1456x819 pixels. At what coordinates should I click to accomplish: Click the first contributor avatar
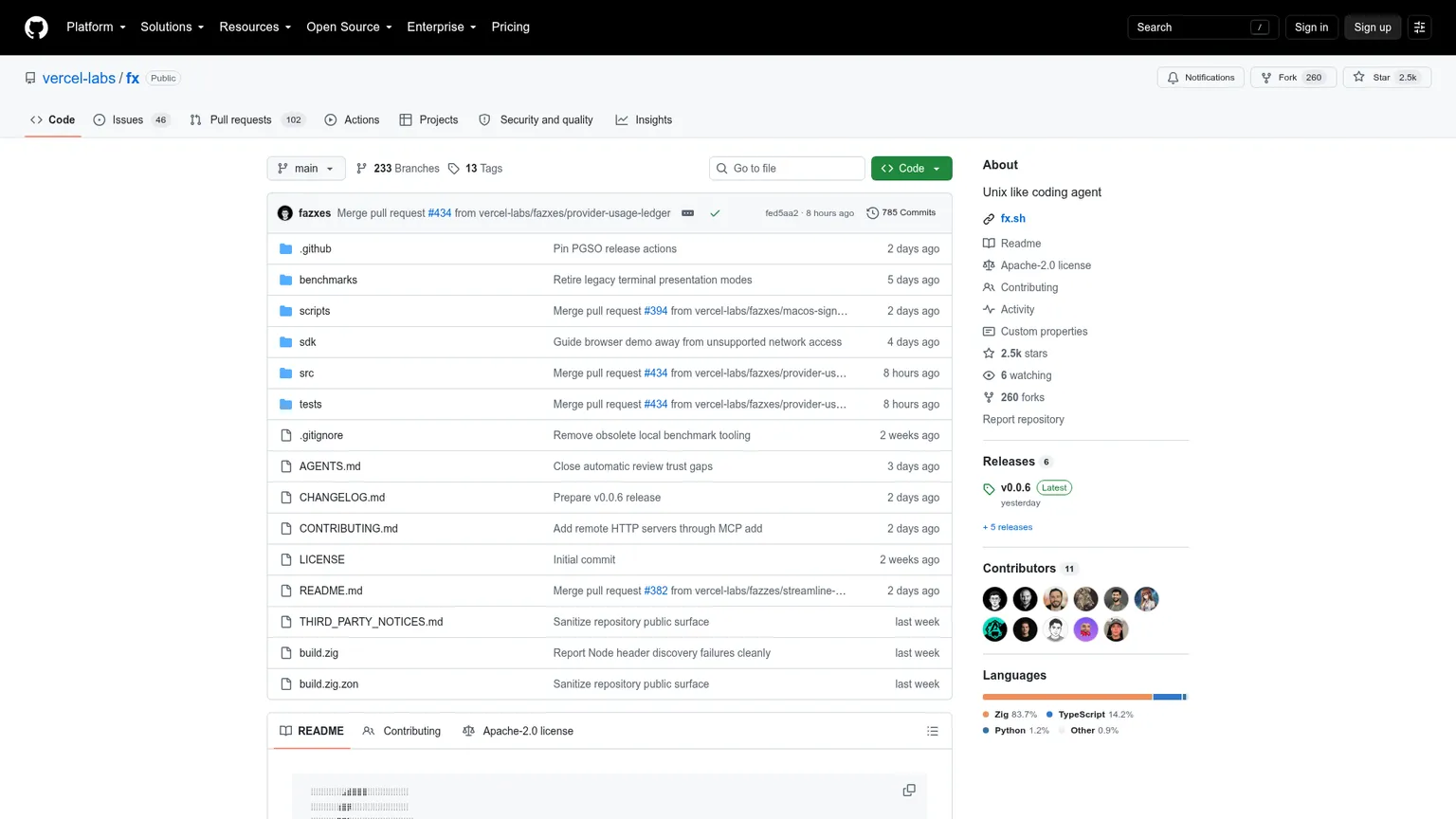(994, 599)
